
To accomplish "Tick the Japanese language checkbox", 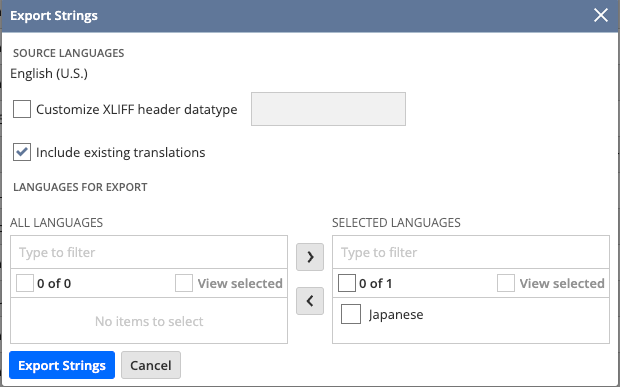I will 351,314.
